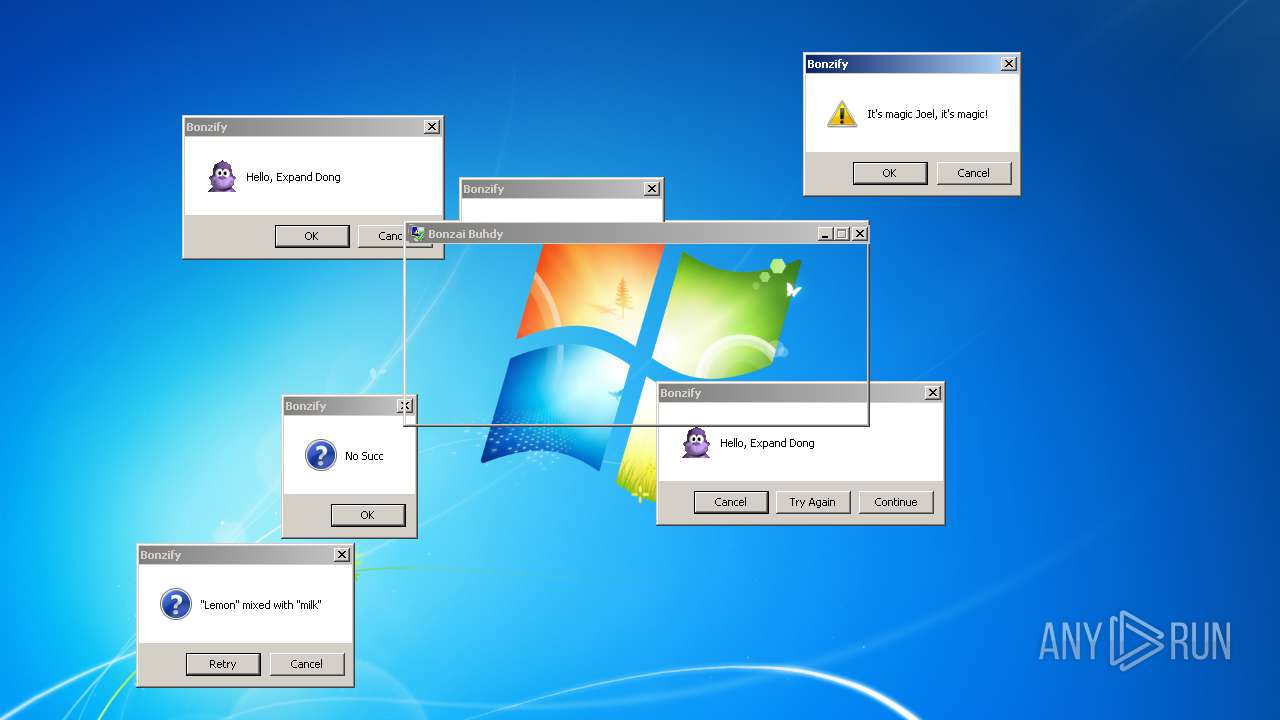Click the "It's magic Joel, it's magic!" message
This screenshot has height=720, width=1280.
[927, 114]
